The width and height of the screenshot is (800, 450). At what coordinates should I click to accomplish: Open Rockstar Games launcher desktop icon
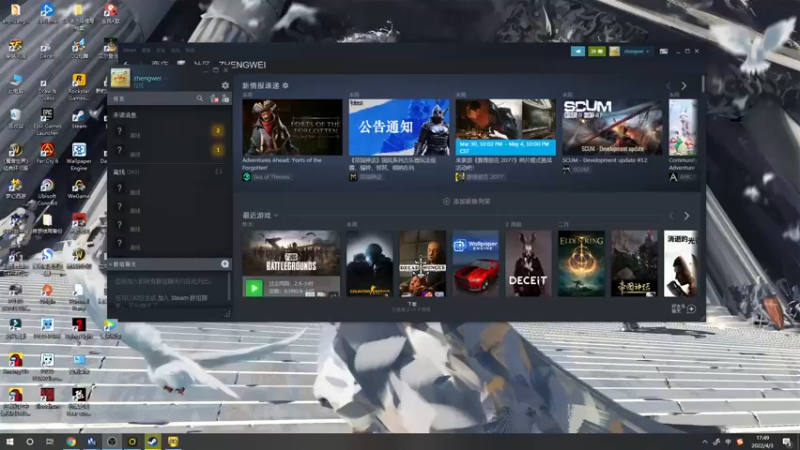[x=79, y=86]
